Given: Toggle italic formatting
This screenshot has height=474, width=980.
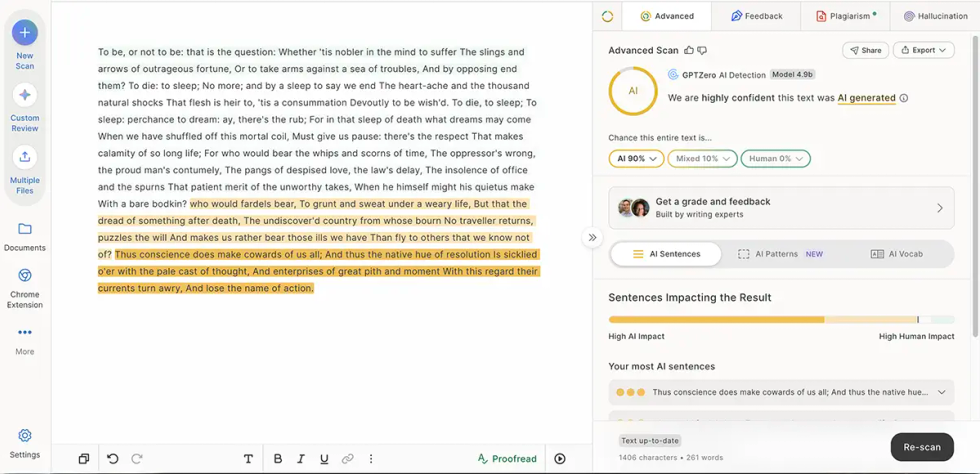Looking at the screenshot, I should [x=301, y=459].
